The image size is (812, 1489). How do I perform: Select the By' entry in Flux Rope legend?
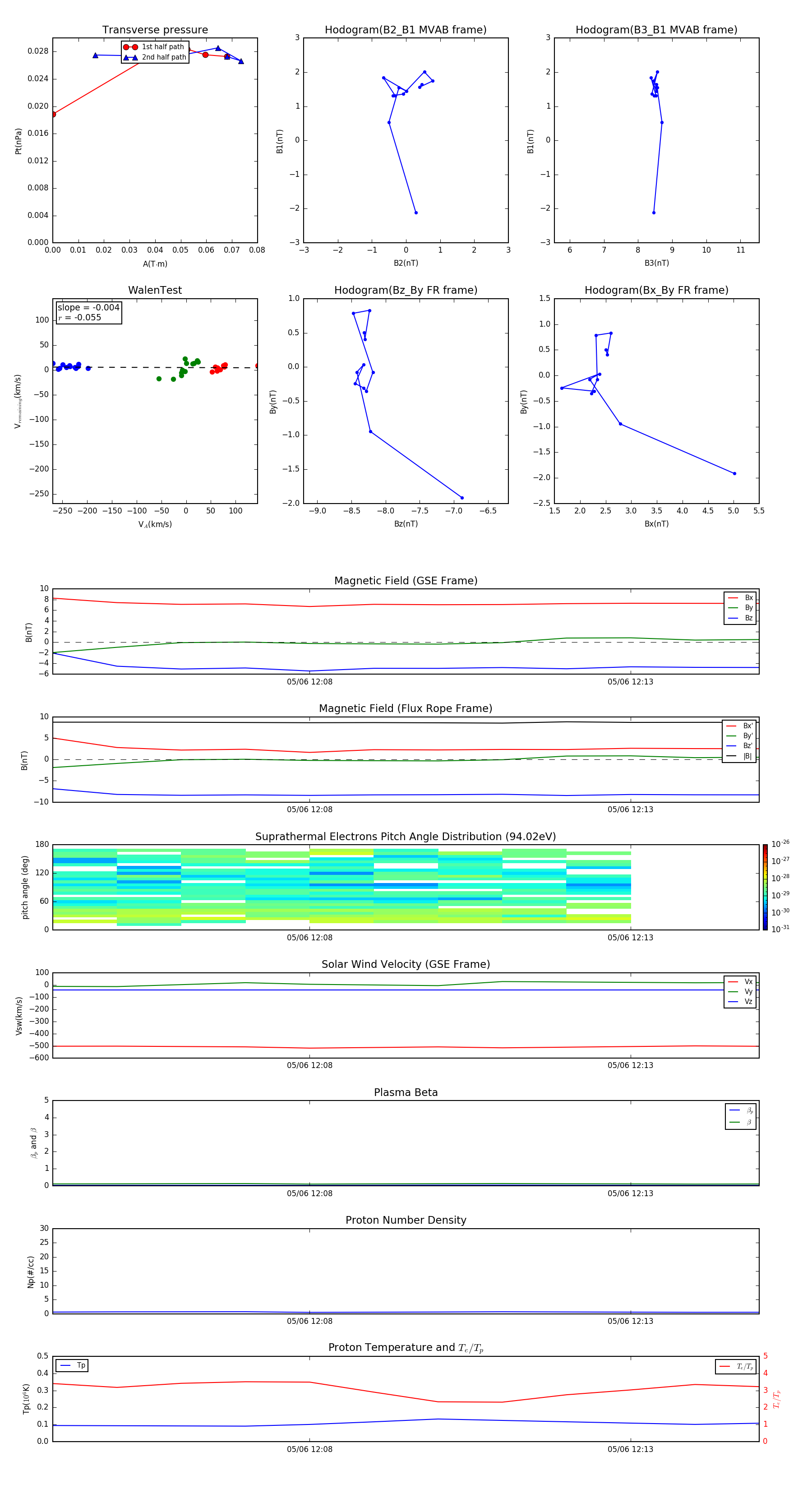click(x=739, y=736)
